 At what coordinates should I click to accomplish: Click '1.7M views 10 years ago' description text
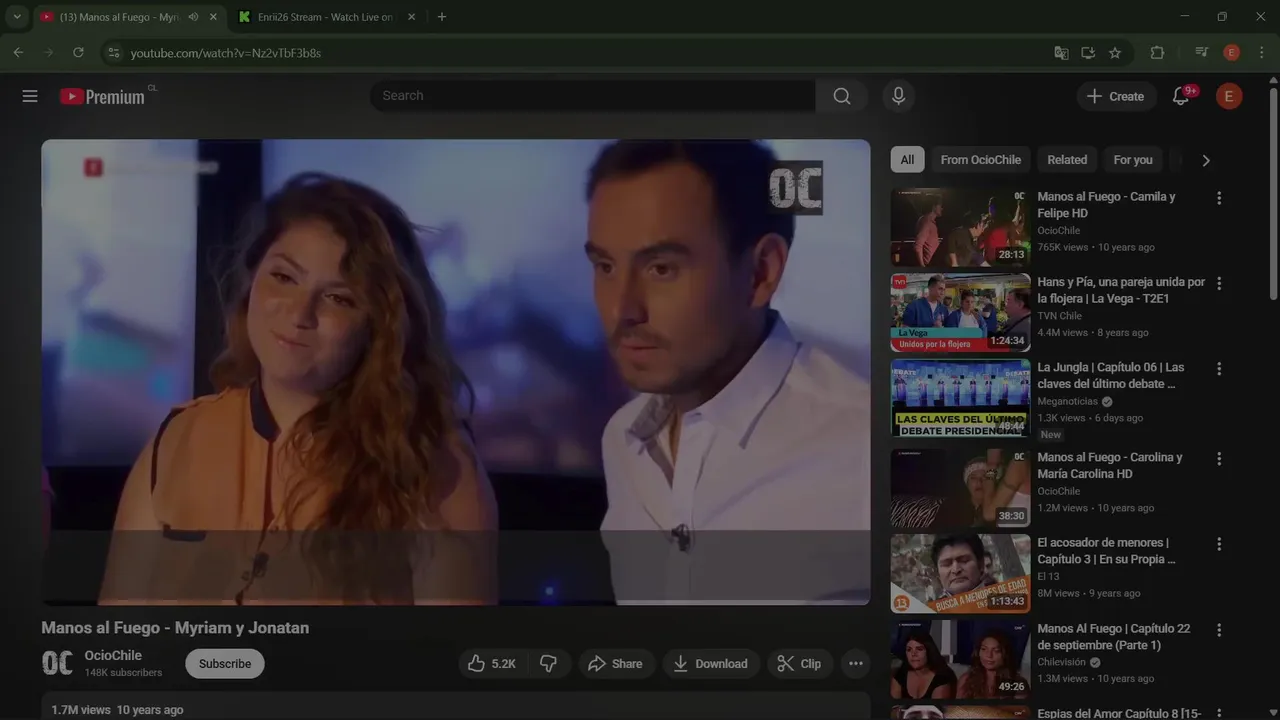click(x=117, y=710)
